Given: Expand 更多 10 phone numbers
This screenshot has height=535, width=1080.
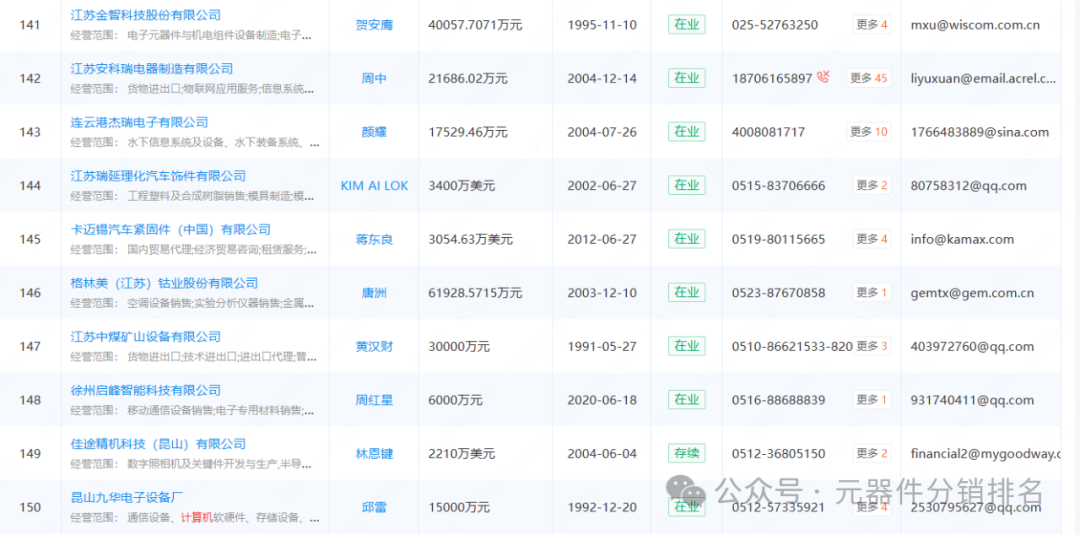Looking at the screenshot, I should point(869,132).
